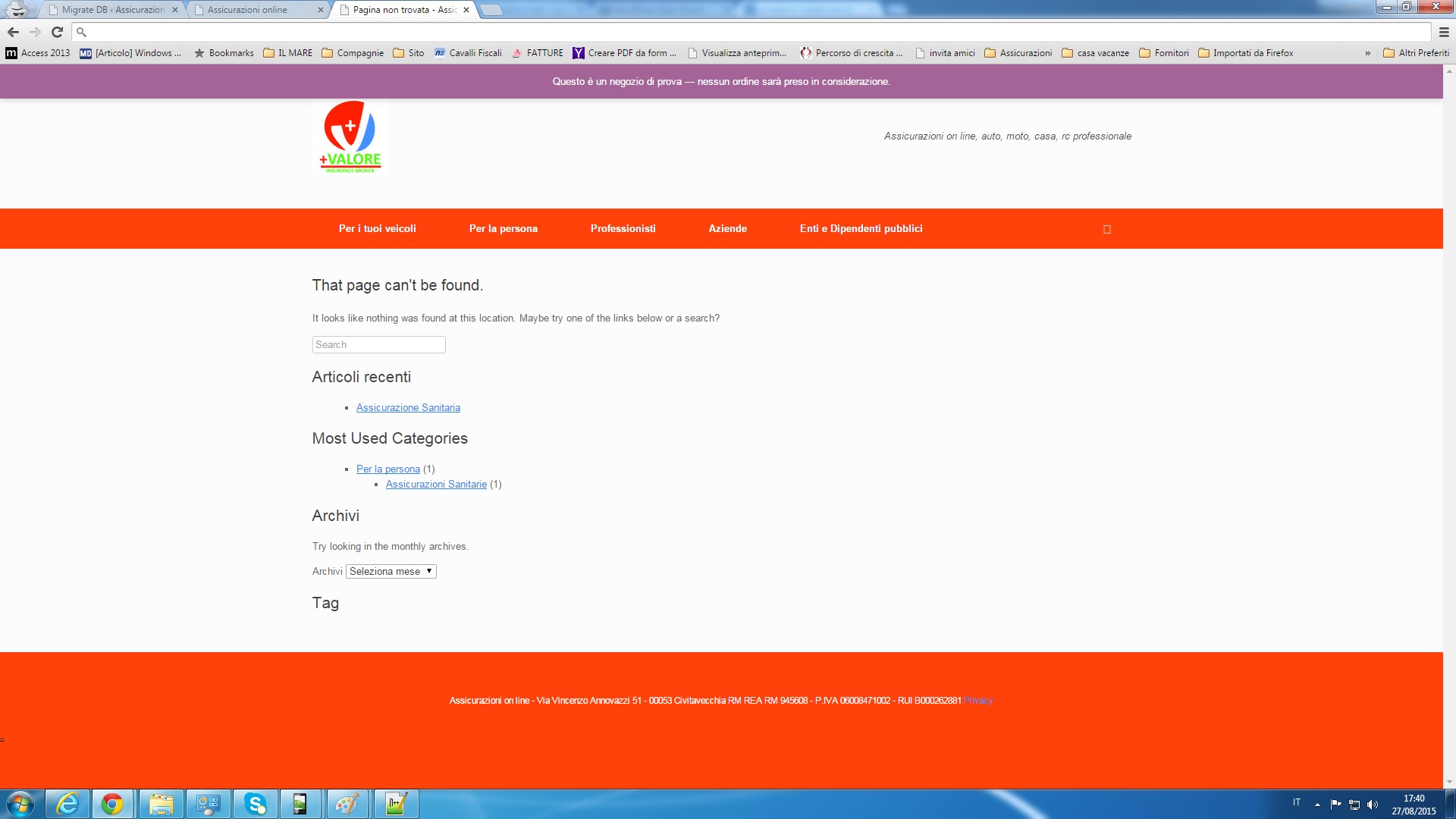
Task: Click the Search input field
Action: [379, 345]
